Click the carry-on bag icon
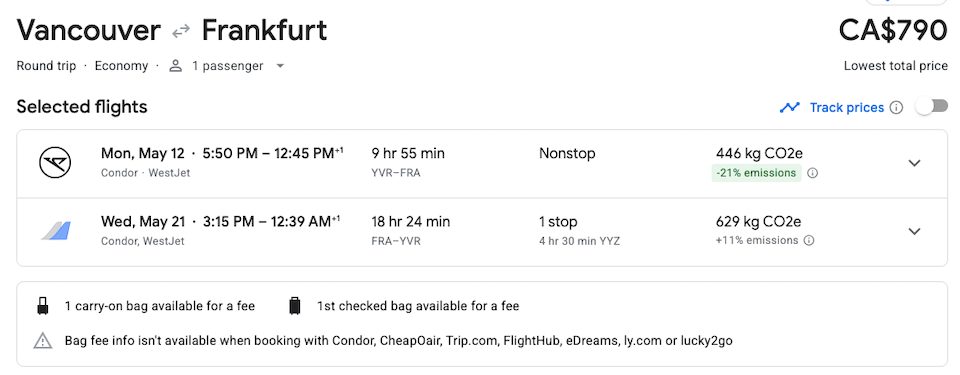The image size is (960, 375). (x=42, y=306)
